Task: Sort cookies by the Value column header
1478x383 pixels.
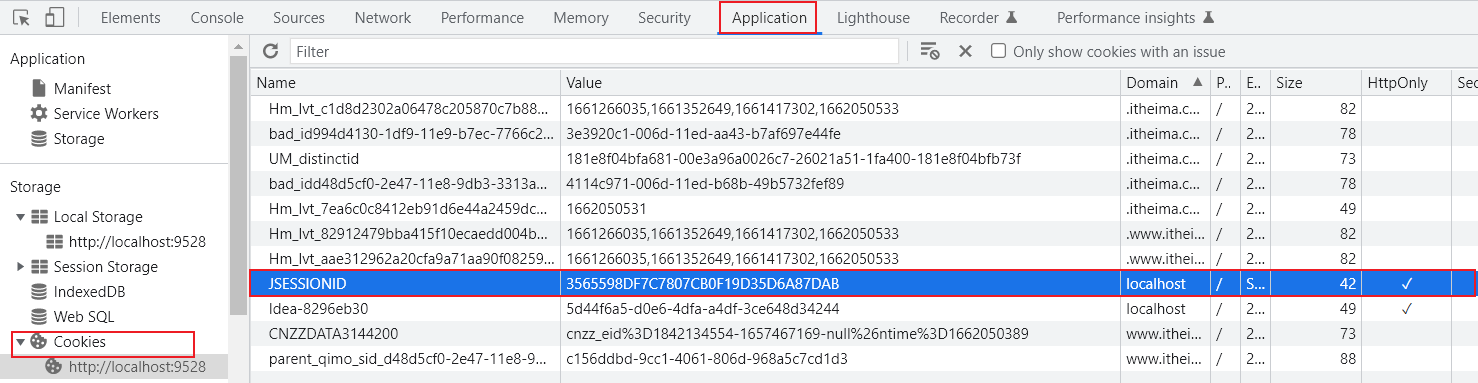Action: tap(840, 83)
